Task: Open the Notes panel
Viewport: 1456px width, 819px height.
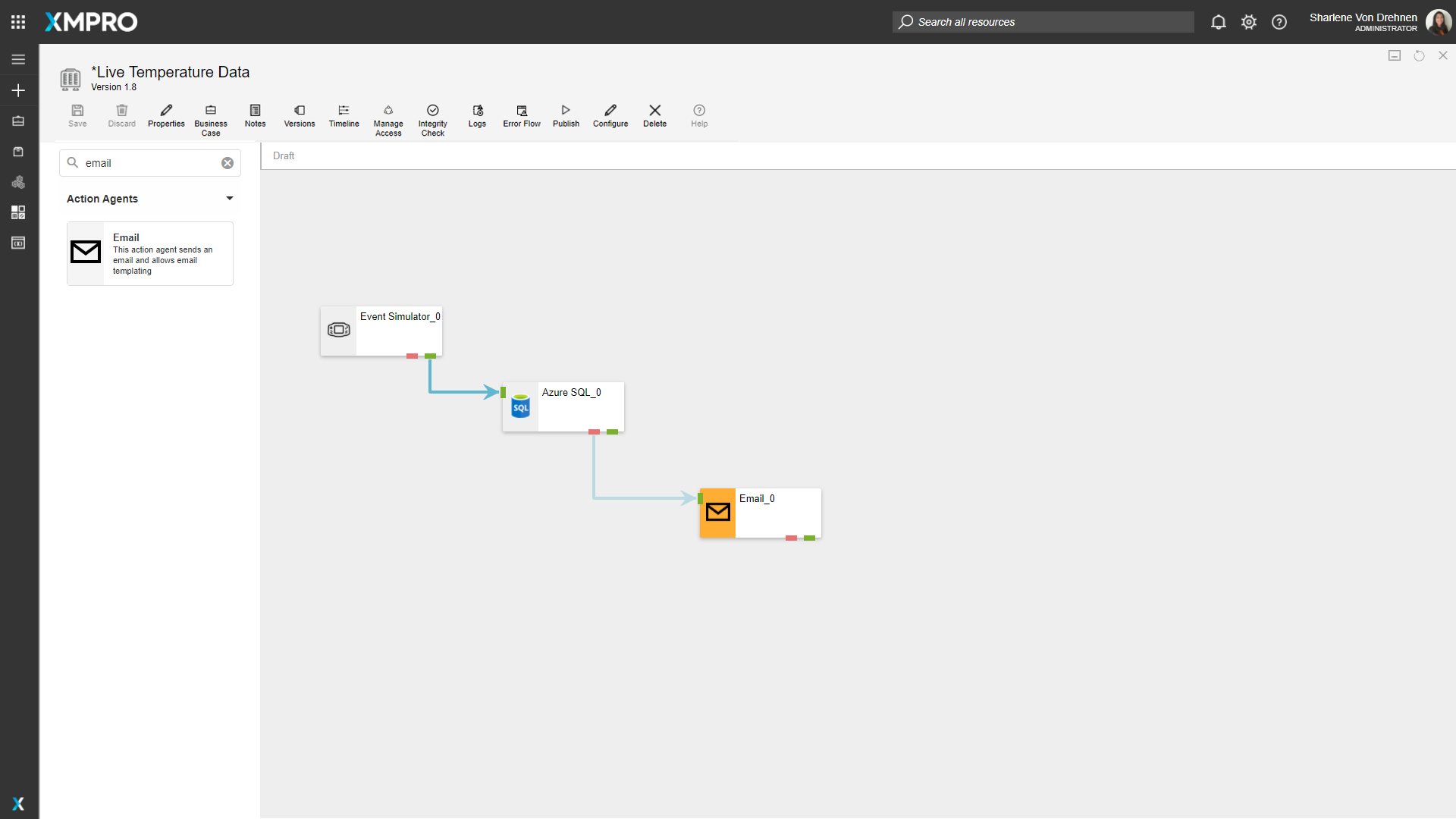Action: (255, 116)
